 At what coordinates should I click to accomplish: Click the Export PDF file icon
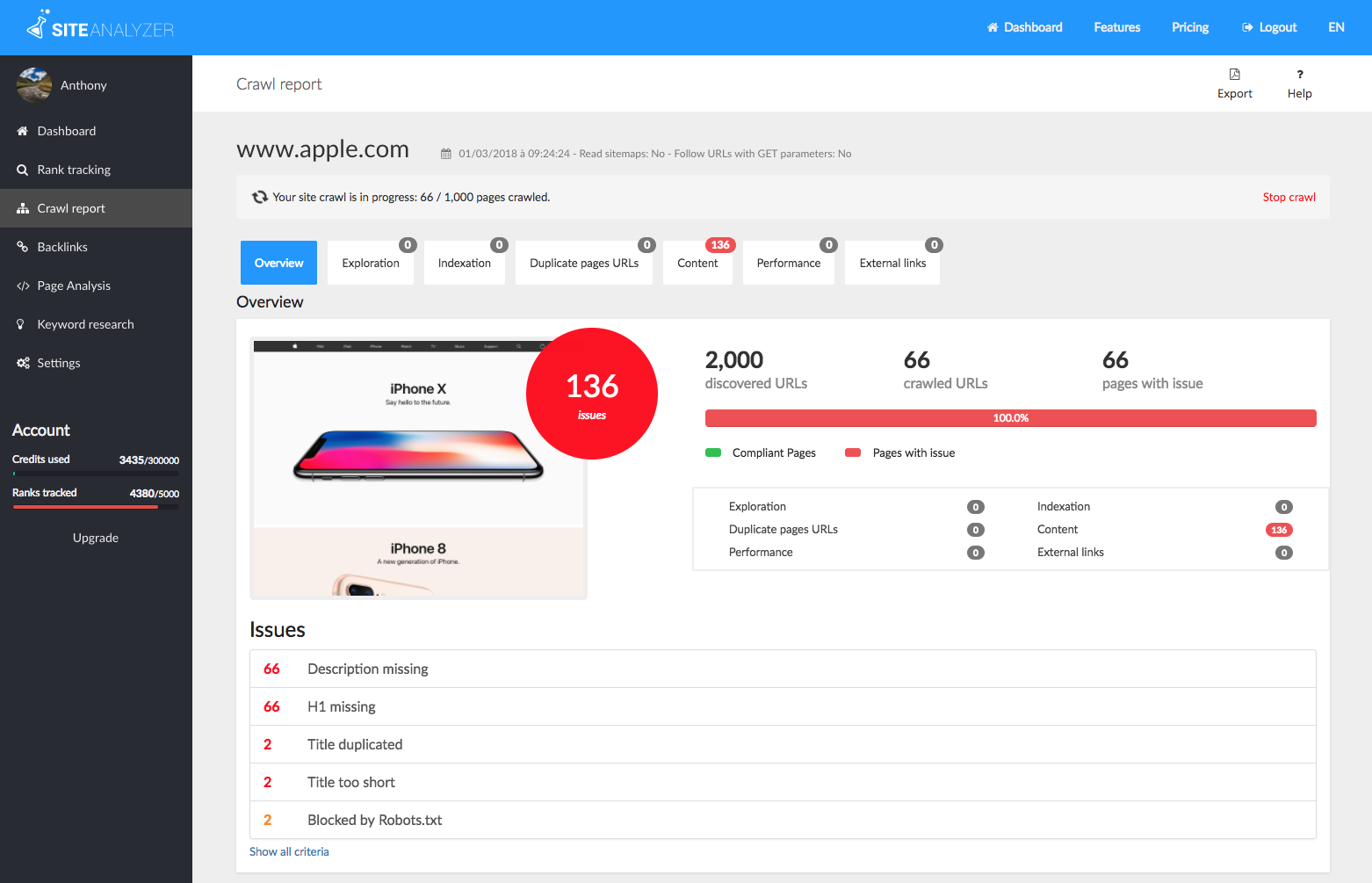click(x=1235, y=75)
